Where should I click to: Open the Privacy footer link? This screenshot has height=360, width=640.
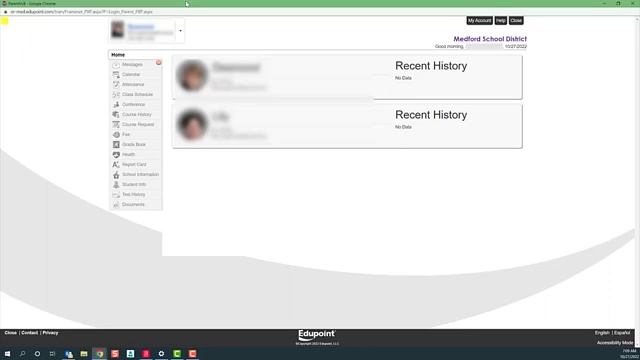click(50, 333)
